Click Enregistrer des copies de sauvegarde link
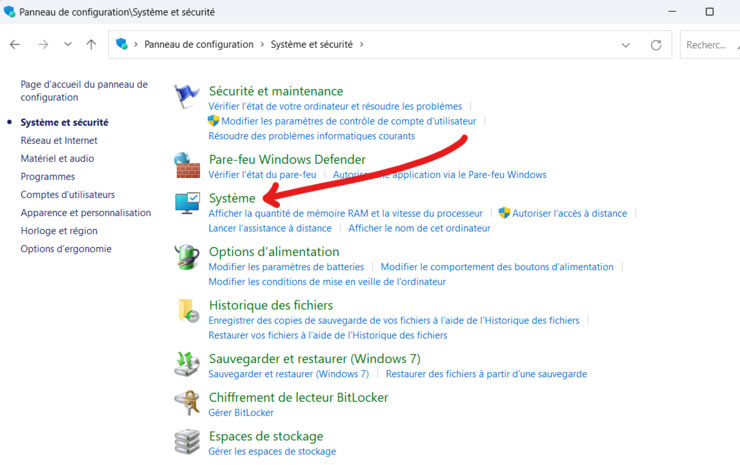The height and width of the screenshot is (465, 740). 394,321
